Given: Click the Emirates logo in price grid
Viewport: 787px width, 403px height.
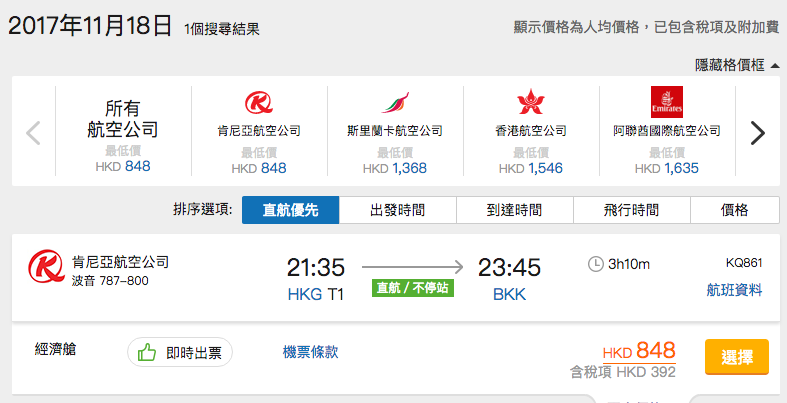Looking at the screenshot, I should click(667, 102).
